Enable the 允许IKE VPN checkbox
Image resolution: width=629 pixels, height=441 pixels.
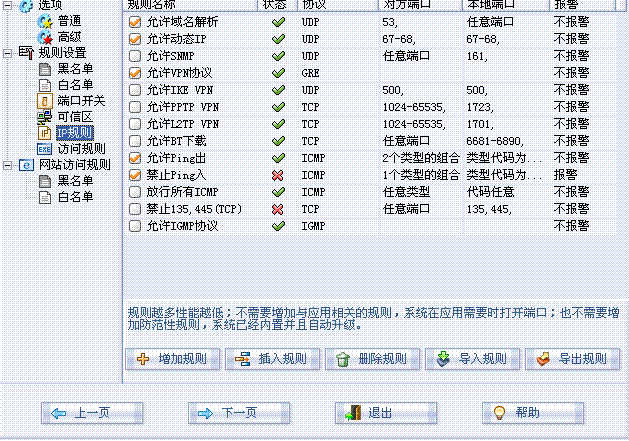[x=135, y=90]
